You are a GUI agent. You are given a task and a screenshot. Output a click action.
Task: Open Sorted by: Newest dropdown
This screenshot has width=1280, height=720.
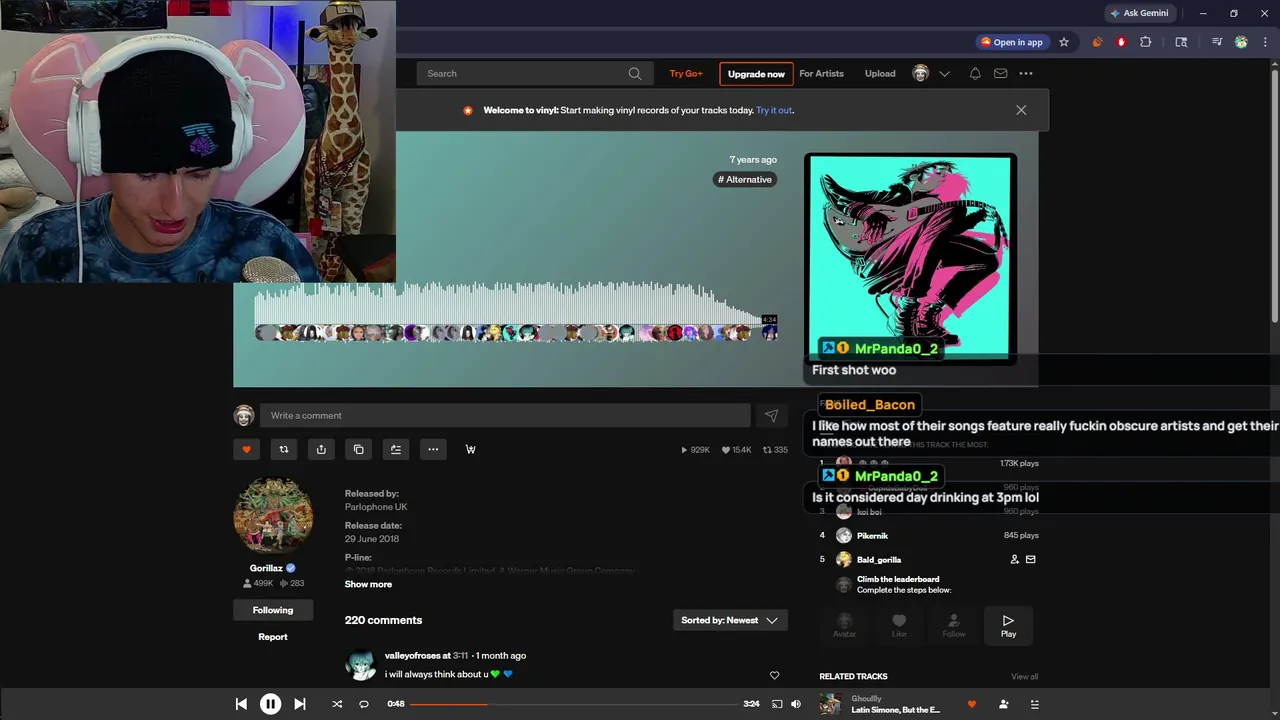[730, 621]
